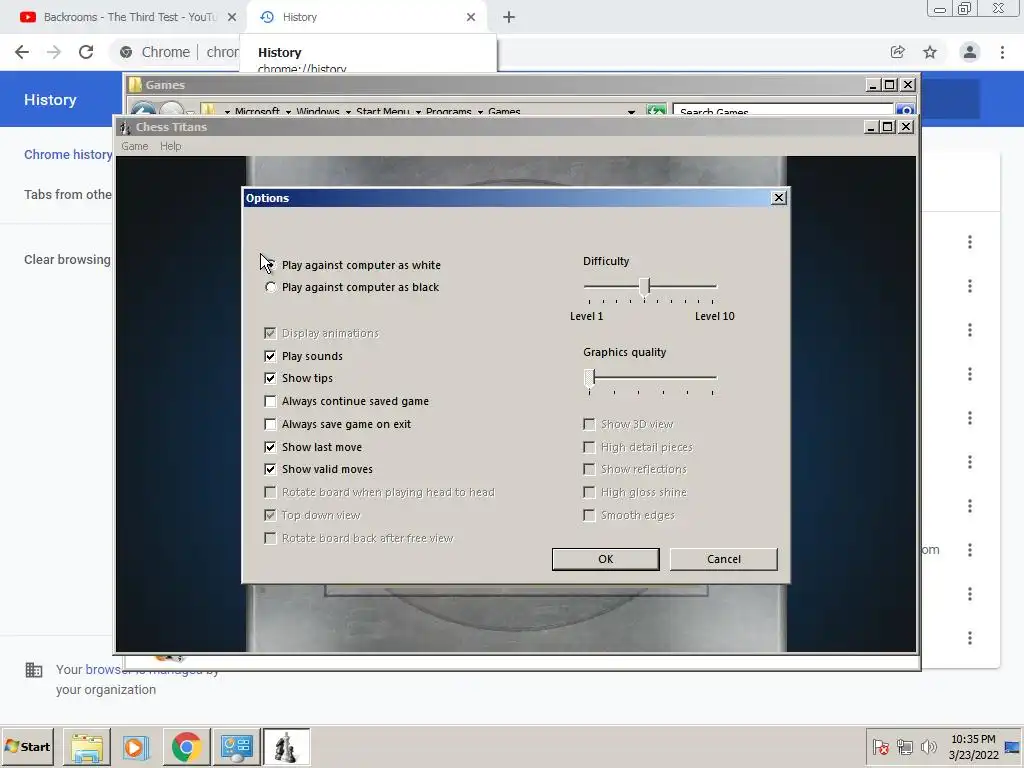Cancel the Options dialog
This screenshot has height=768, width=1024.
(x=724, y=559)
